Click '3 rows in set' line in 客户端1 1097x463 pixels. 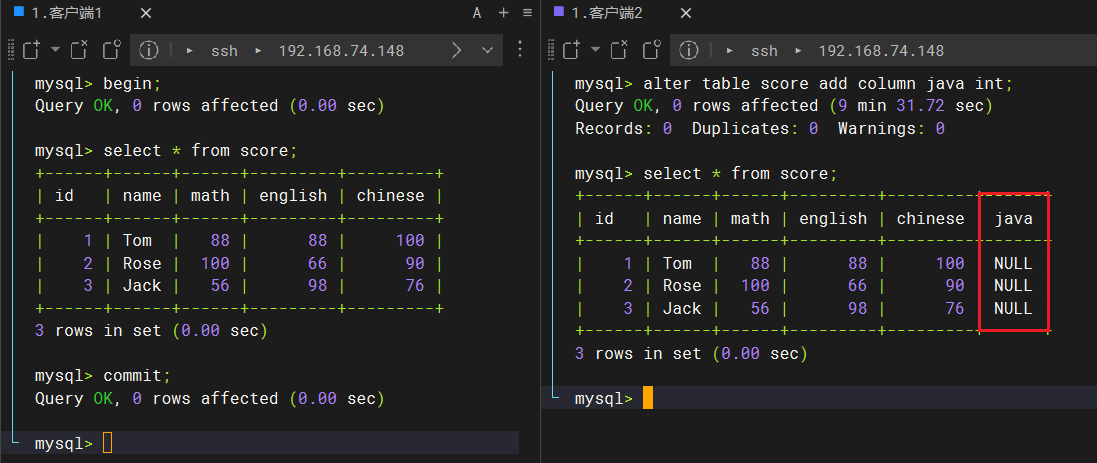click(151, 331)
